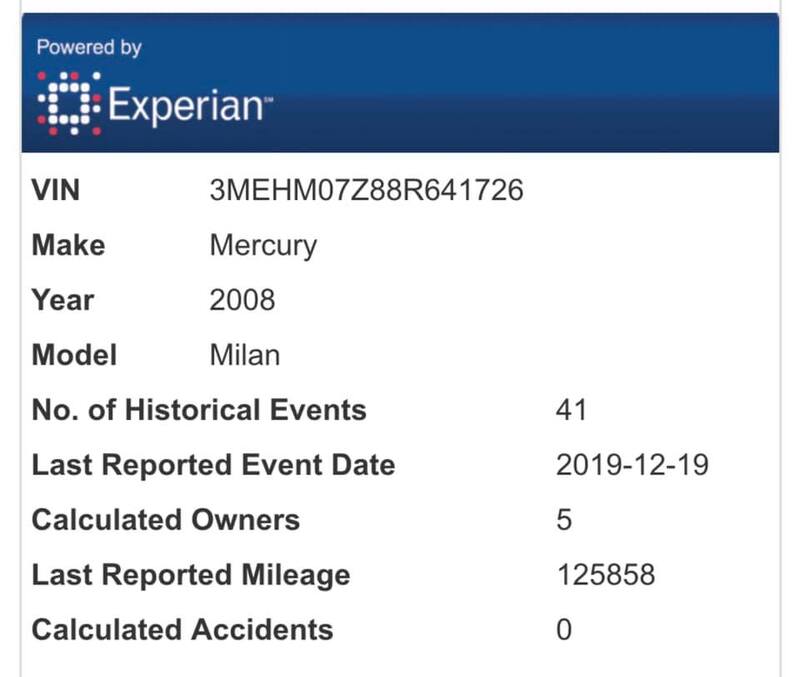Click the VIN field label
The image size is (800, 677).
point(56,190)
